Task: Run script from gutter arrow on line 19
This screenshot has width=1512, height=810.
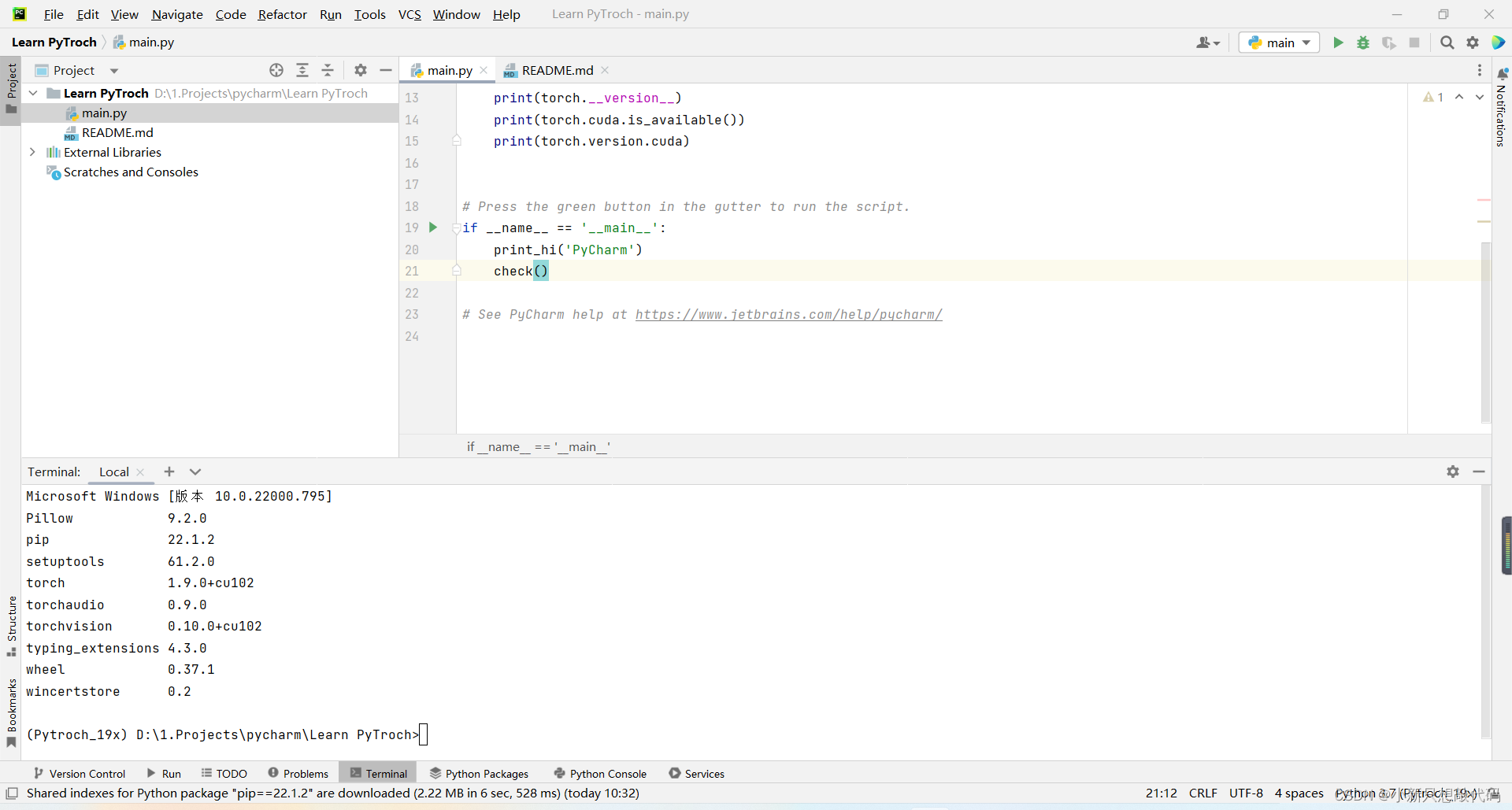Action: tap(432, 227)
